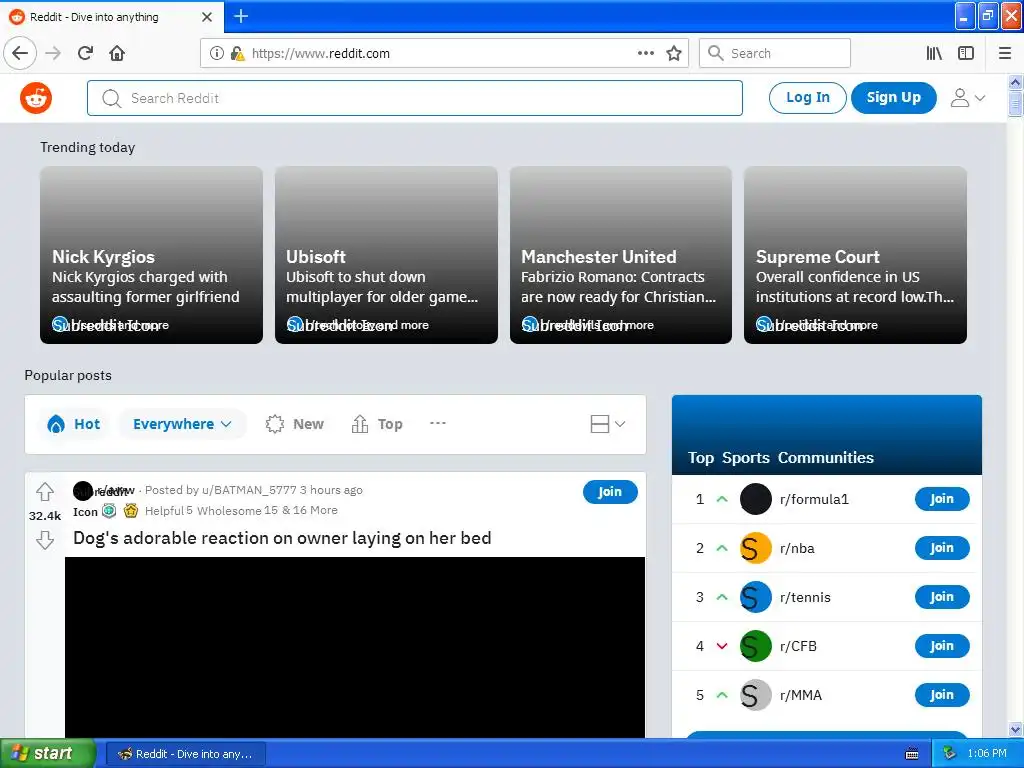Open the browser home page icon

[117, 53]
